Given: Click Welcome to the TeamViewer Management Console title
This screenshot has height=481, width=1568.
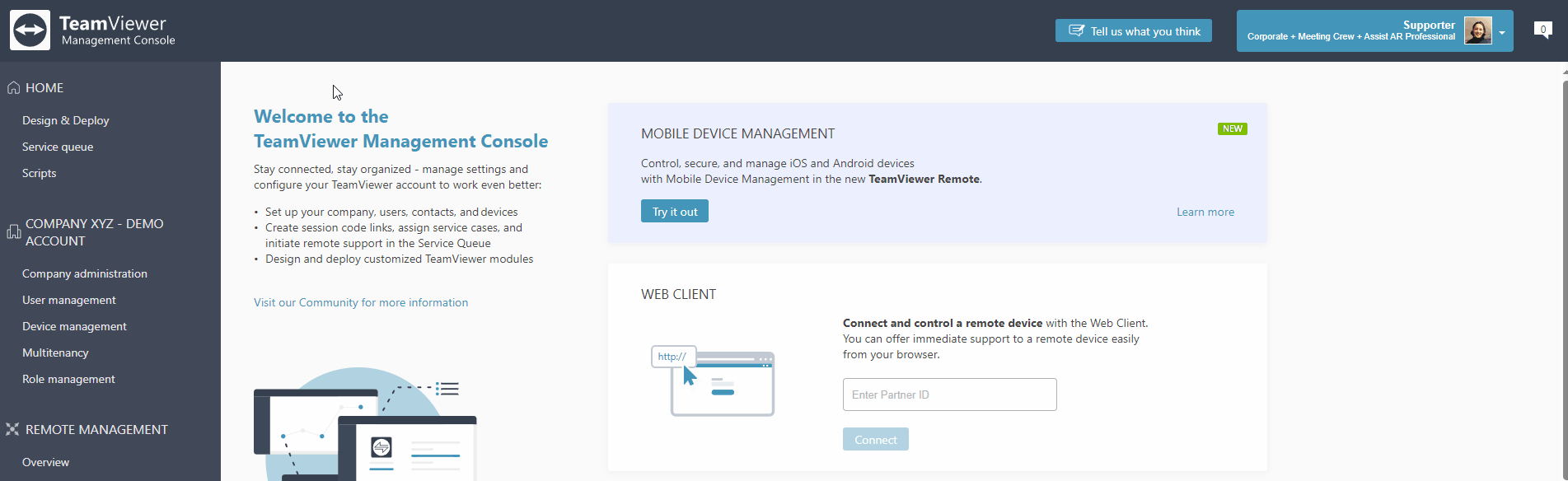Looking at the screenshot, I should click(400, 128).
